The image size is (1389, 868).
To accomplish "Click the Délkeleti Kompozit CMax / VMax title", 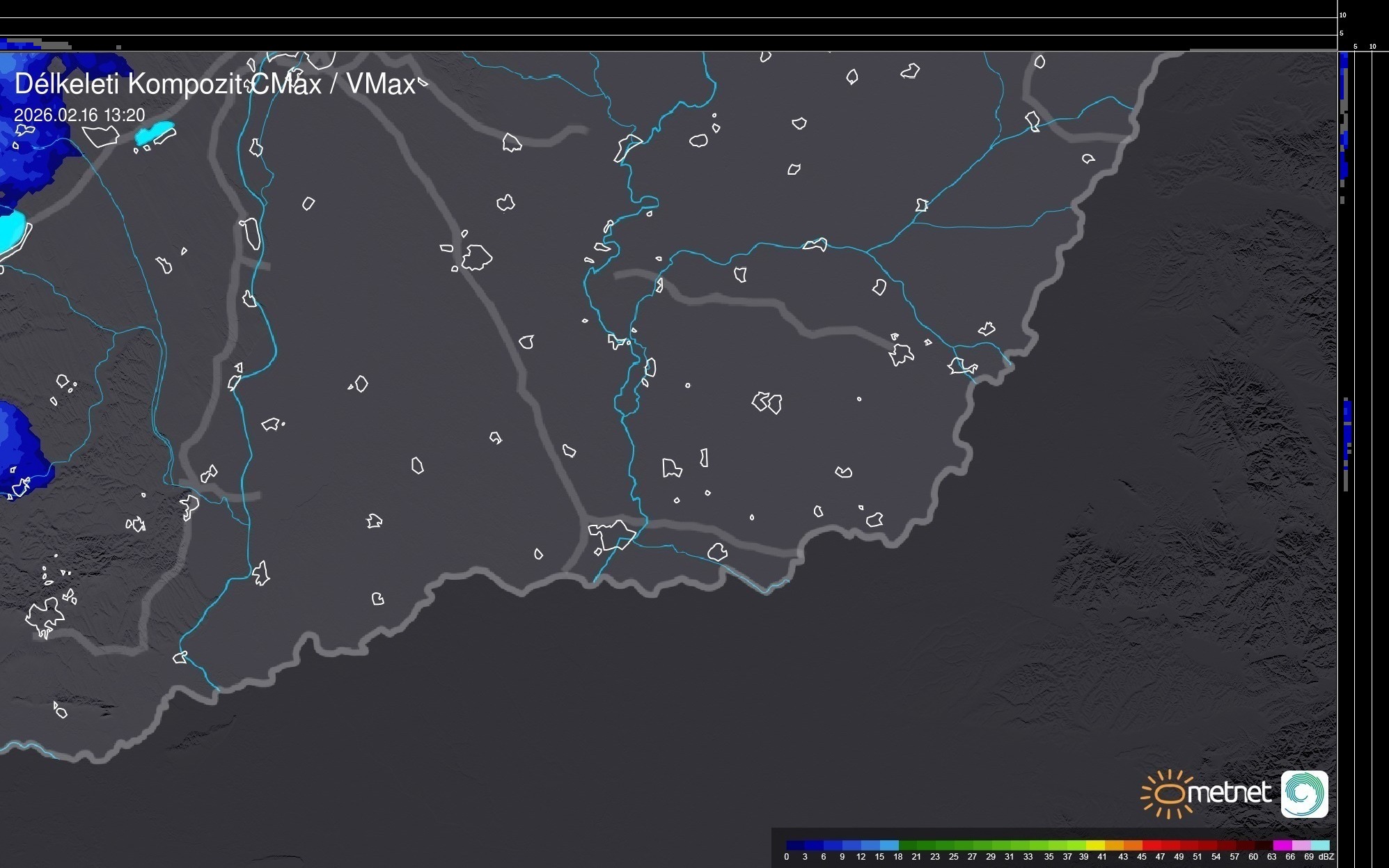I will pos(214,84).
